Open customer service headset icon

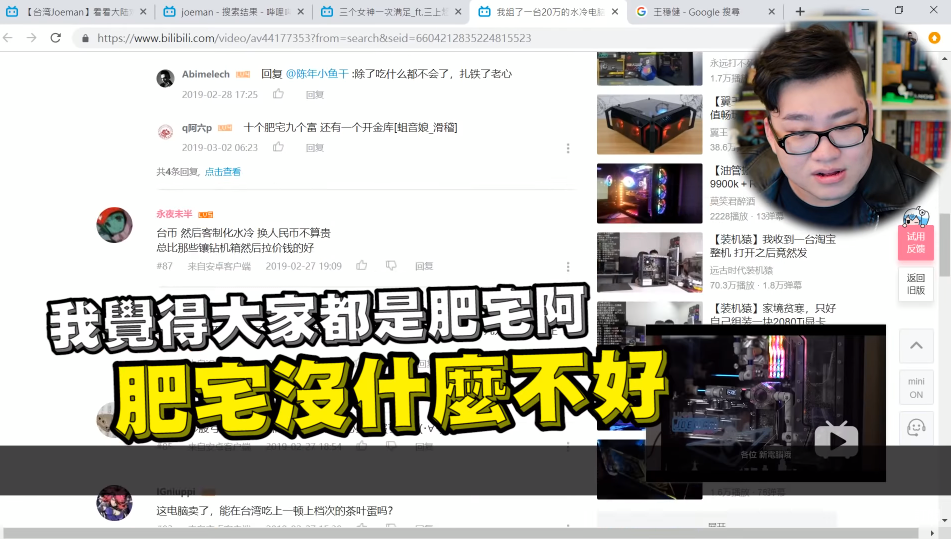tap(915, 428)
